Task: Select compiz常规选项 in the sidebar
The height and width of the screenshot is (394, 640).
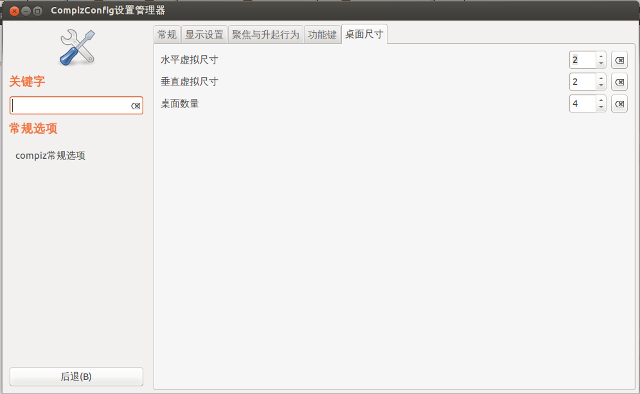Action: click(50, 156)
